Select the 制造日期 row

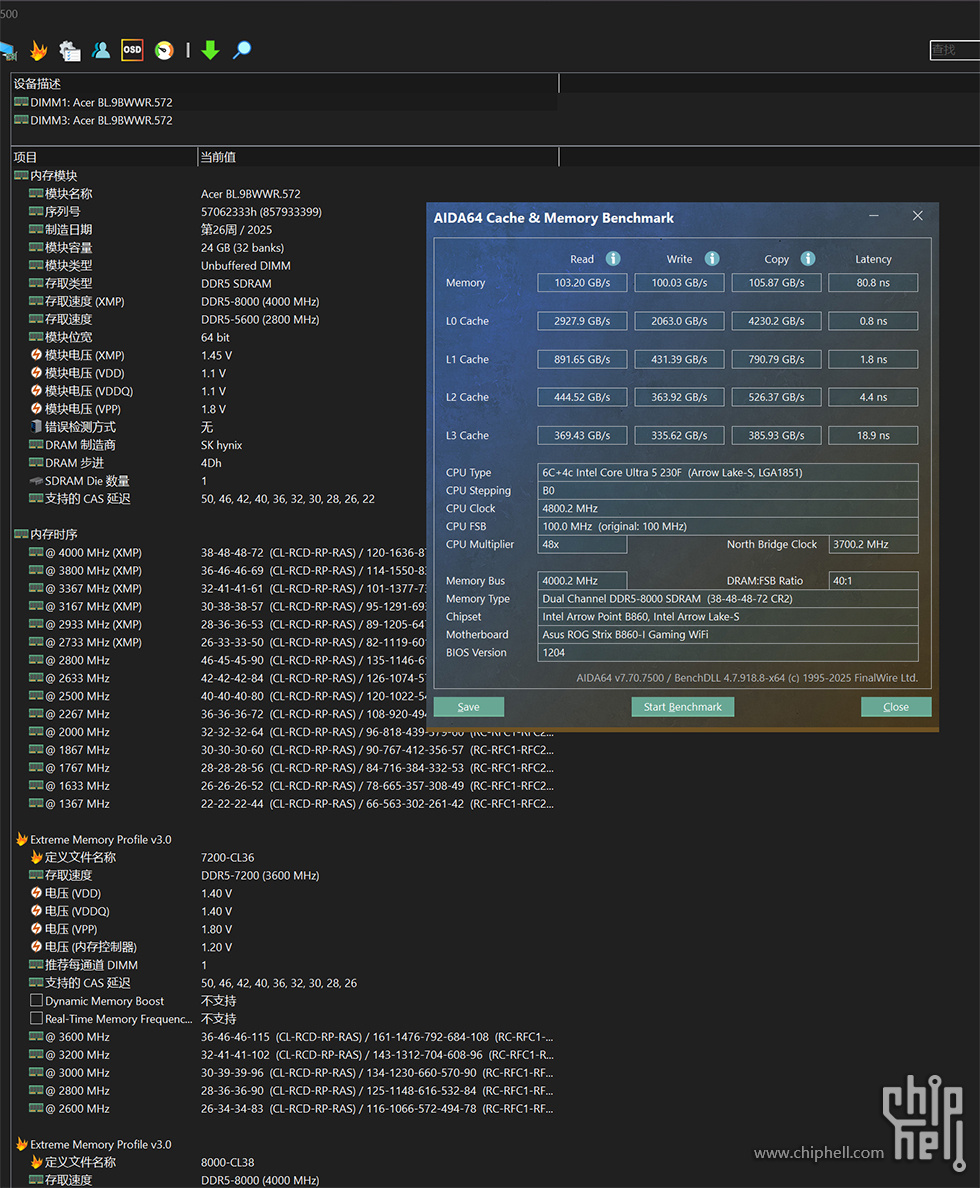(x=220, y=230)
